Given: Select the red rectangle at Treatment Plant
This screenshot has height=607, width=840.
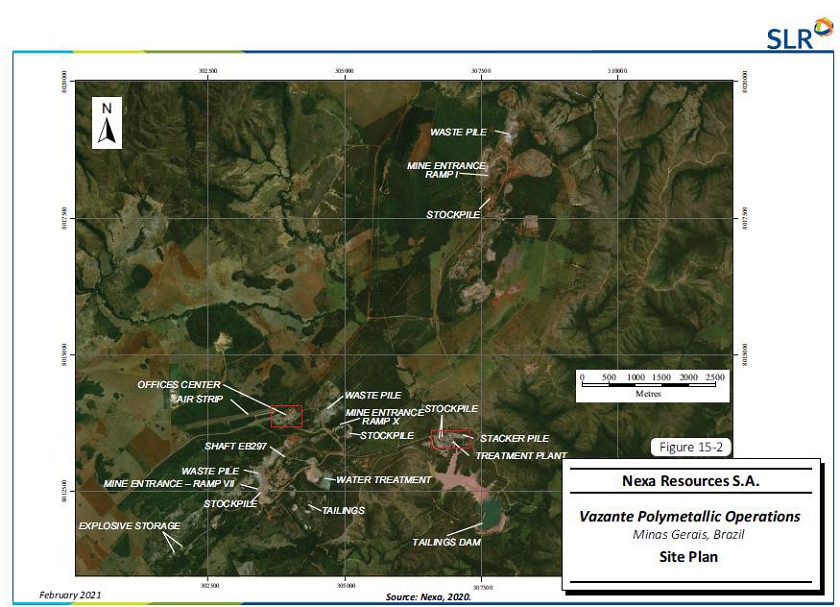Looking at the screenshot, I should pos(450,438).
